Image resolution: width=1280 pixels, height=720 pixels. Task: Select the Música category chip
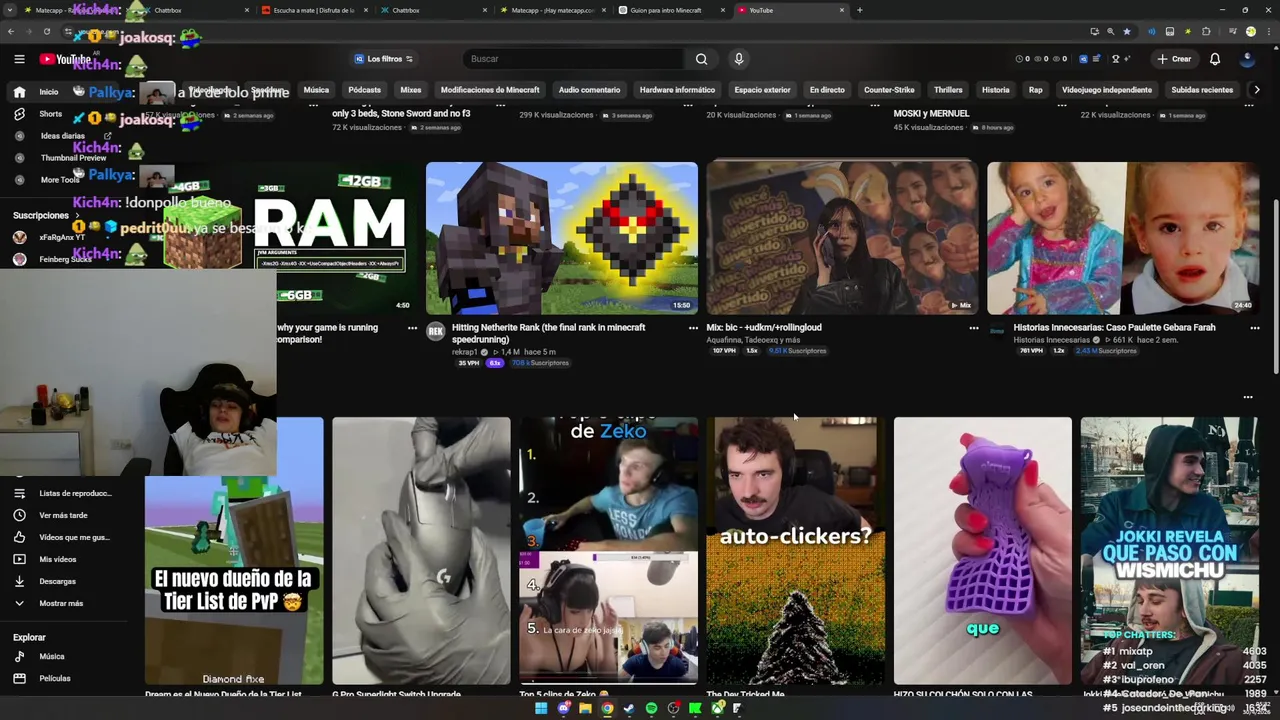tap(316, 90)
